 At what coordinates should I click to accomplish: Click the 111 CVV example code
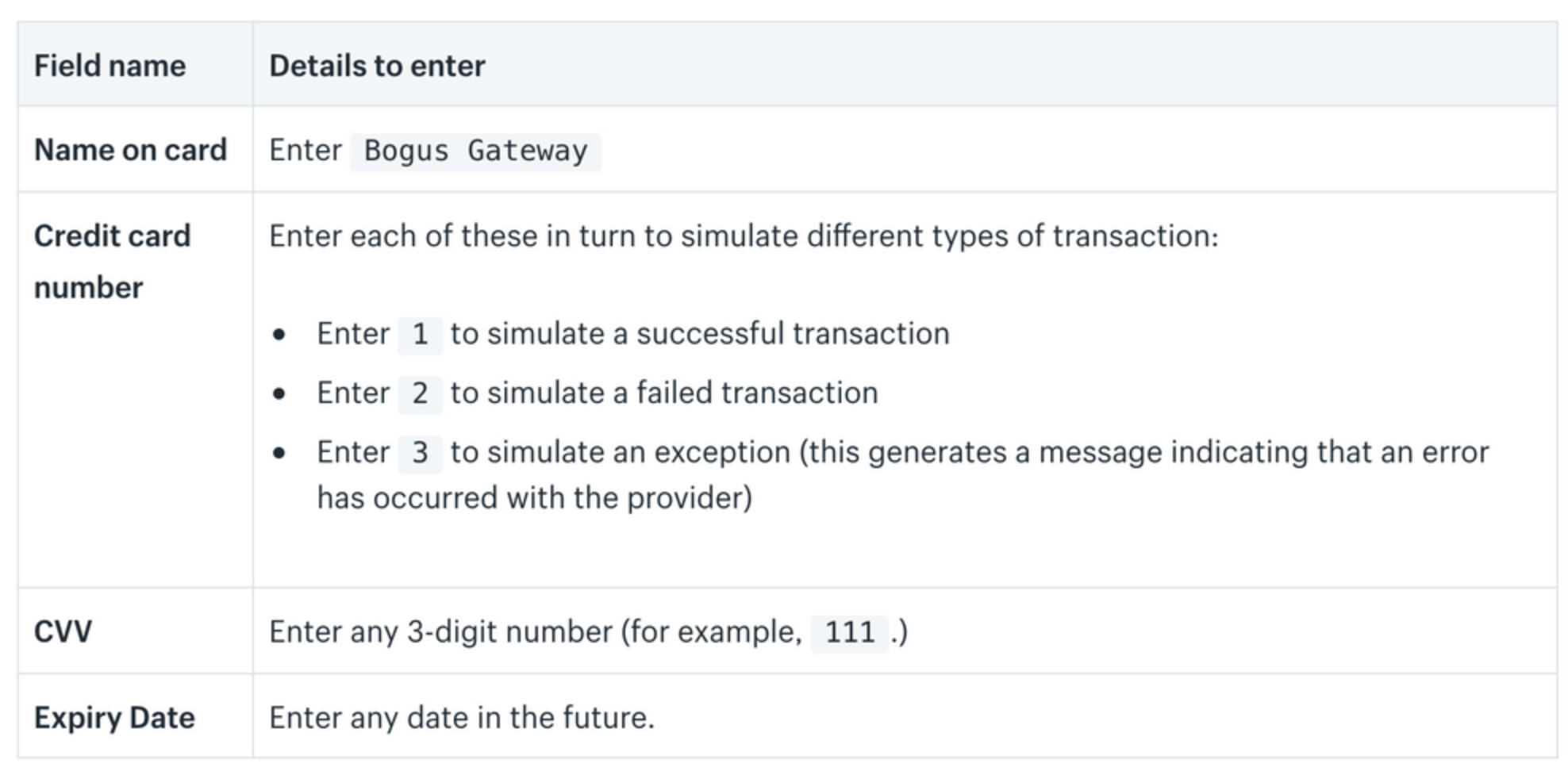(849, 632)
